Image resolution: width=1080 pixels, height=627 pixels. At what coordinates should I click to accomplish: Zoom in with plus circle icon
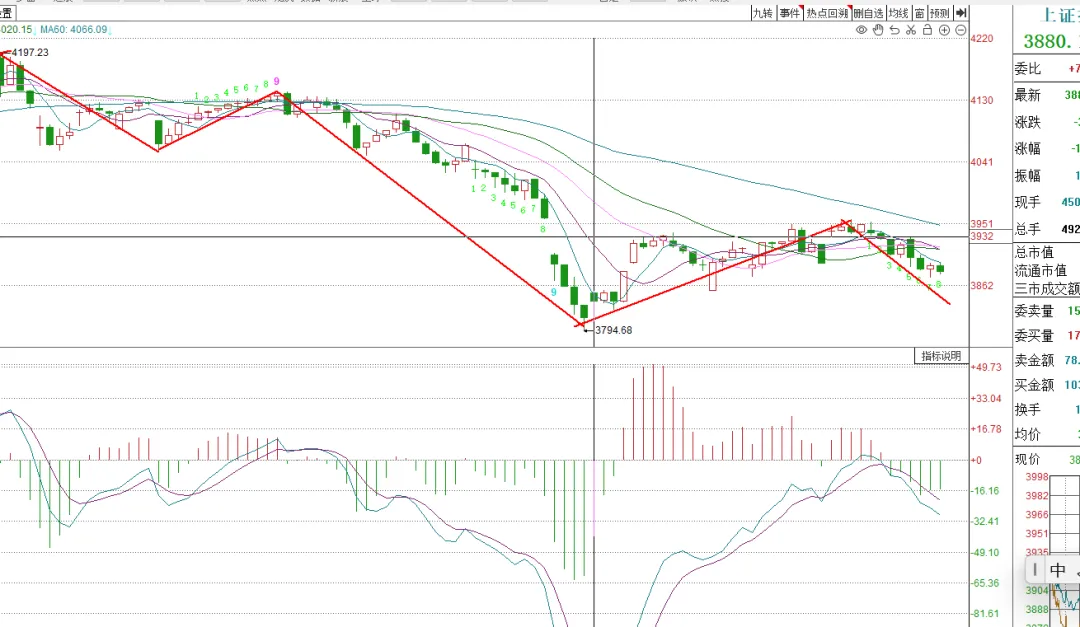pyautogui.click(x=944, y=30)
